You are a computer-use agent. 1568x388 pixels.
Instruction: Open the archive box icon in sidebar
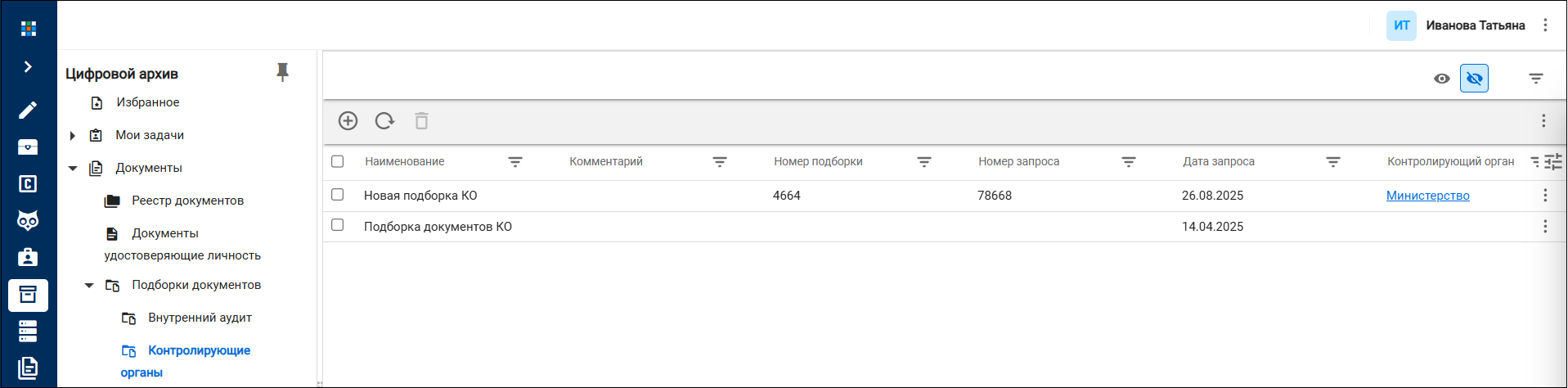point(28,295)
